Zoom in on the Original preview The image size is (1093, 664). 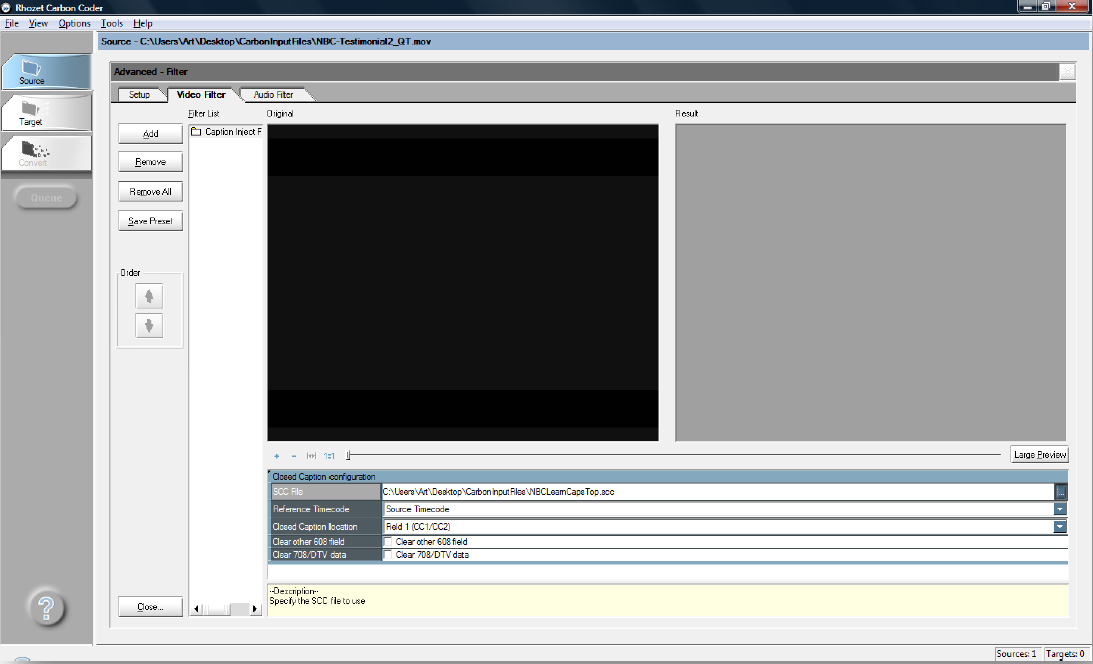pyautogui.click(x=276, y=456)
